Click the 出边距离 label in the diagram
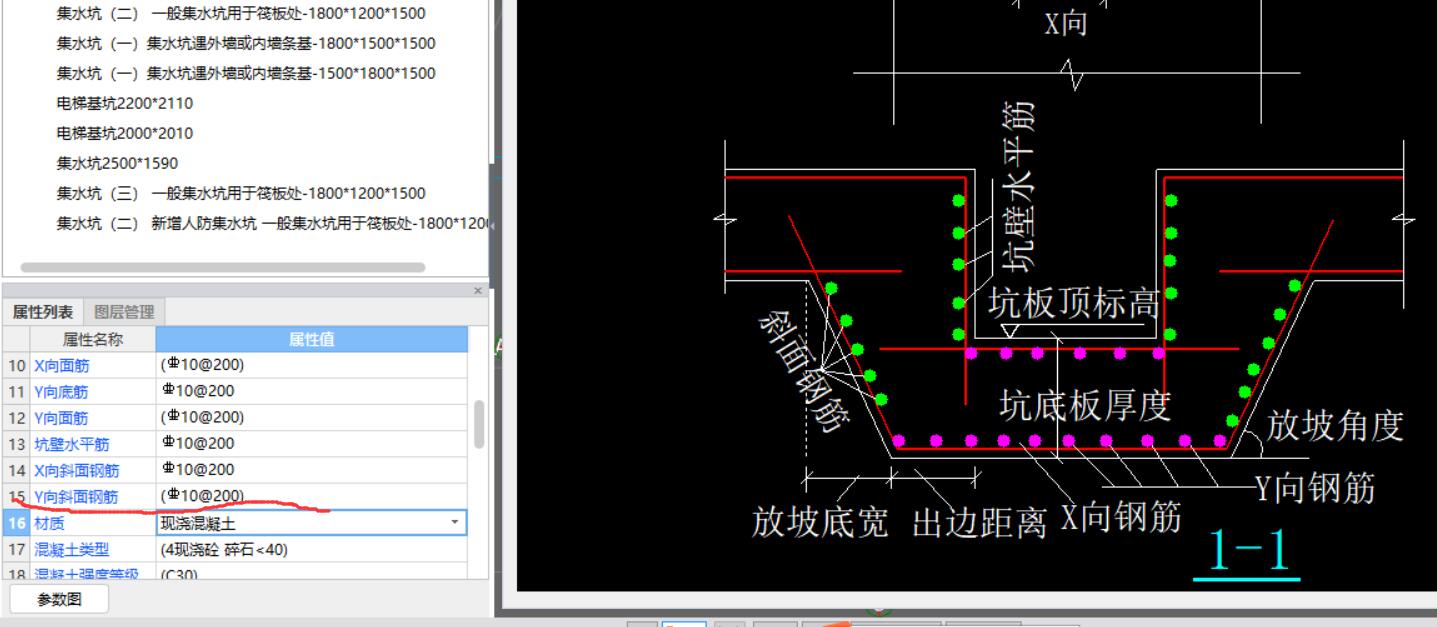Screen dimensions: 1437x627 click(980, 522)
